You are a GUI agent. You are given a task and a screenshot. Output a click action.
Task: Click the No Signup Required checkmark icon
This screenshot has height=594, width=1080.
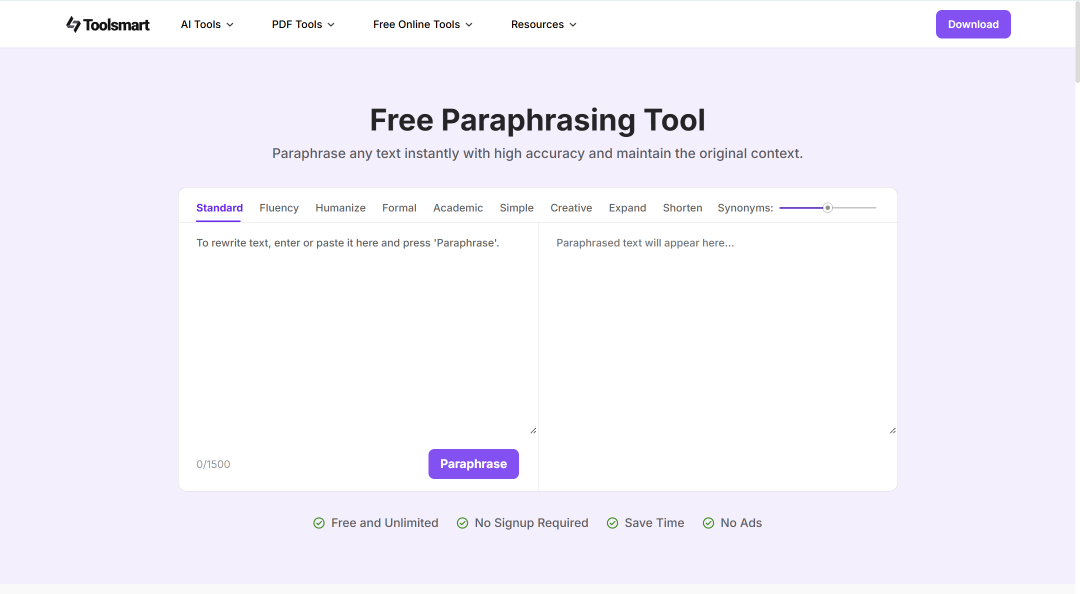(x=462, y=523)
